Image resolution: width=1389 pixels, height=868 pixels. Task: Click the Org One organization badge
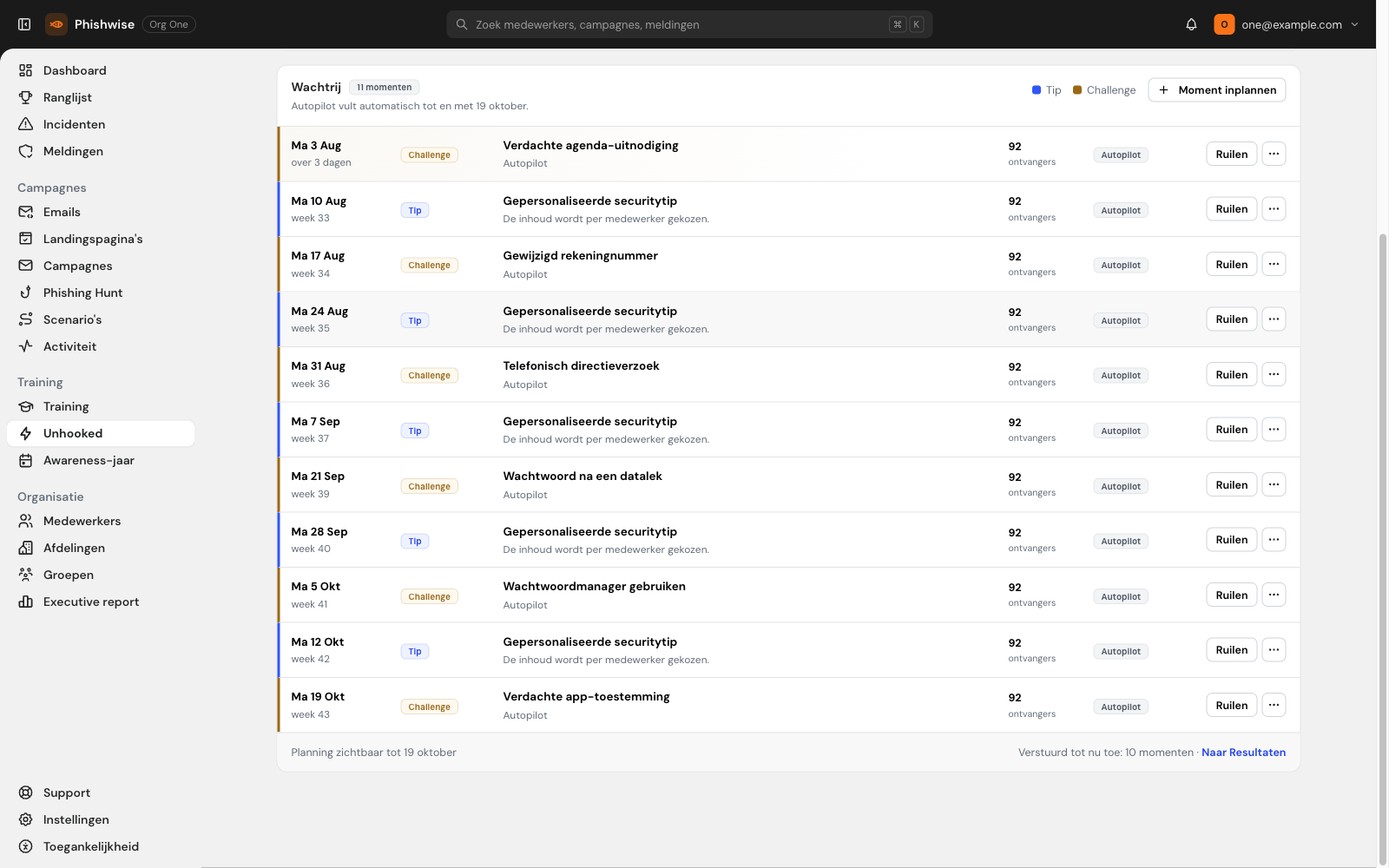tap(168, 24)
